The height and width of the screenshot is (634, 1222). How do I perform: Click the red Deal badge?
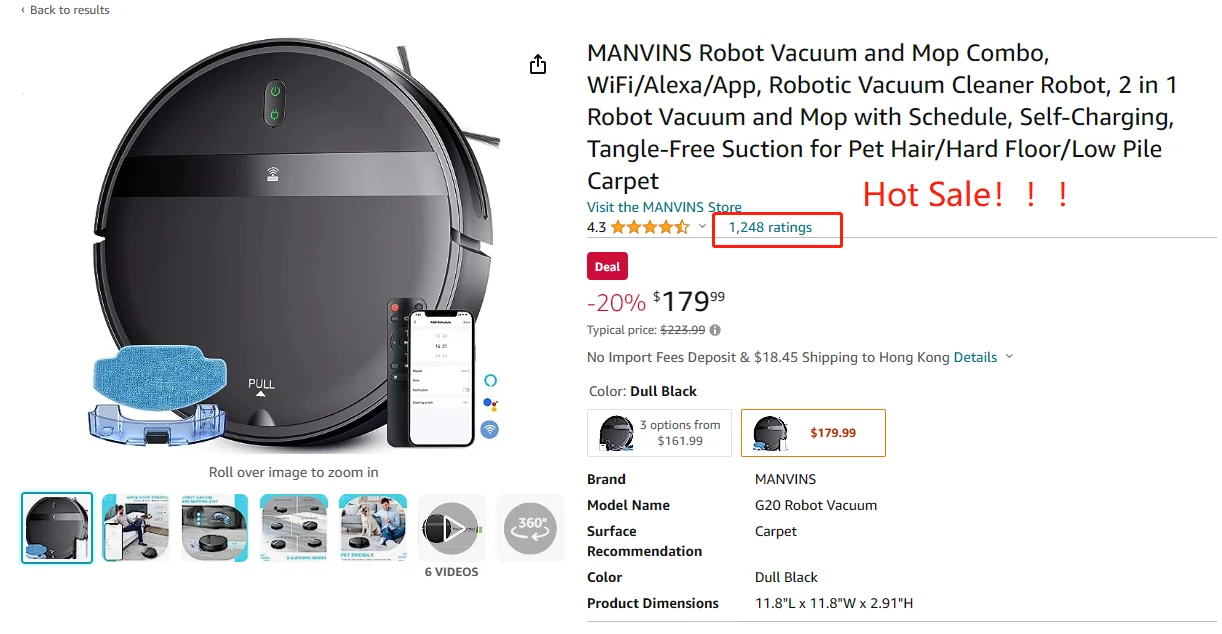coord(607,266)
